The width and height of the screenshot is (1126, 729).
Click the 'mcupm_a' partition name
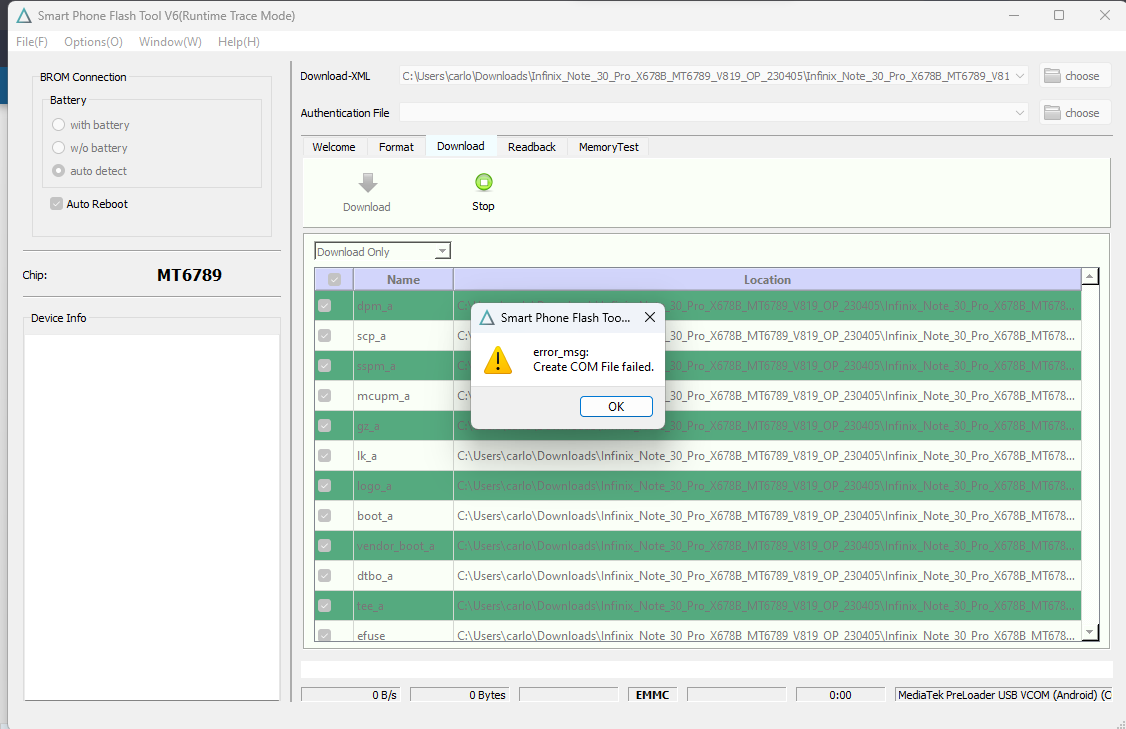(x=383, y=396)
